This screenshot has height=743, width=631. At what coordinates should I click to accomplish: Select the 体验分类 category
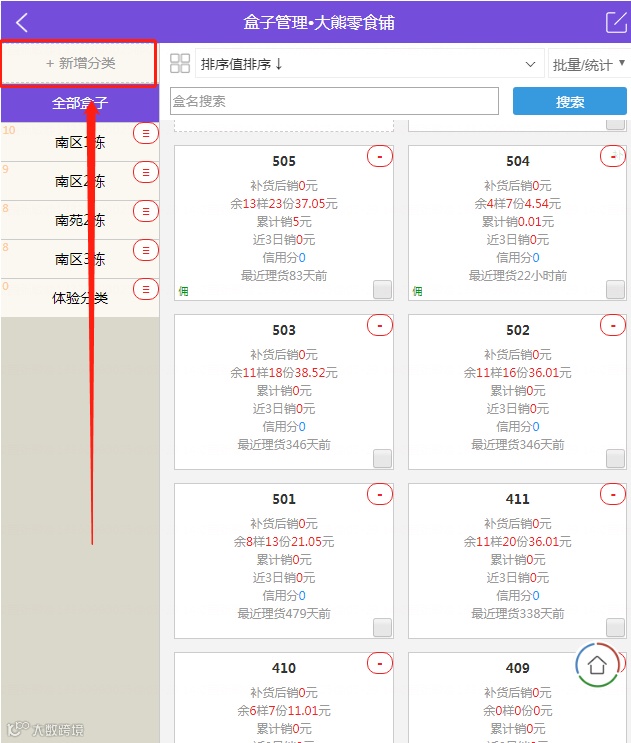click(x=80, y=298)
